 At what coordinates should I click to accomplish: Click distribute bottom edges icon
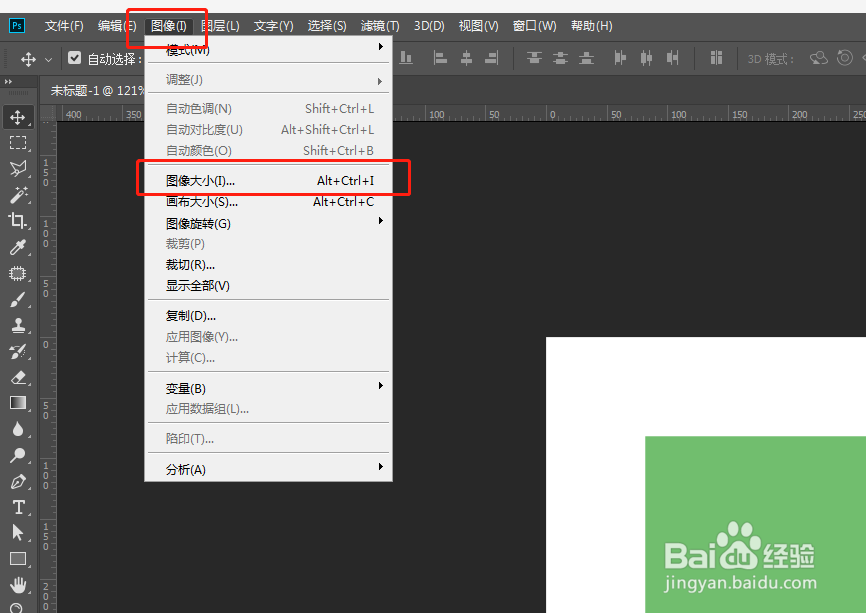pos(586,58)
